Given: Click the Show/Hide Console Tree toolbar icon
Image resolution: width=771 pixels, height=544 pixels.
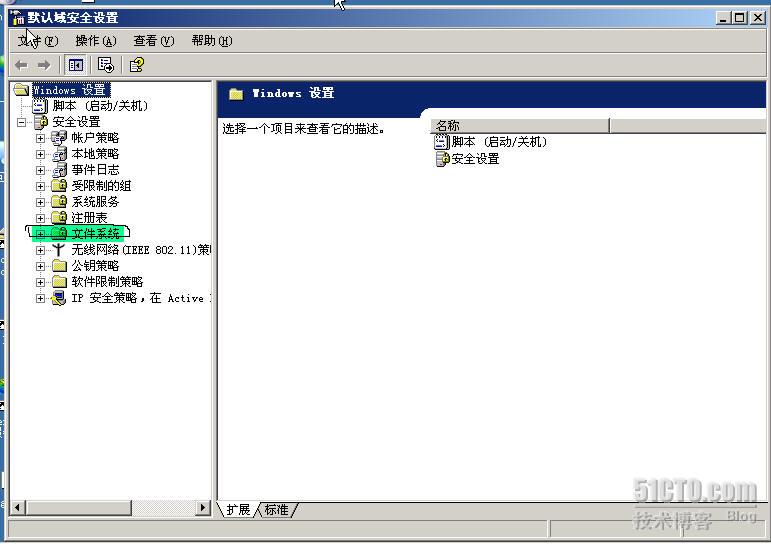Looking at the screenshot, I should point(75,65).
